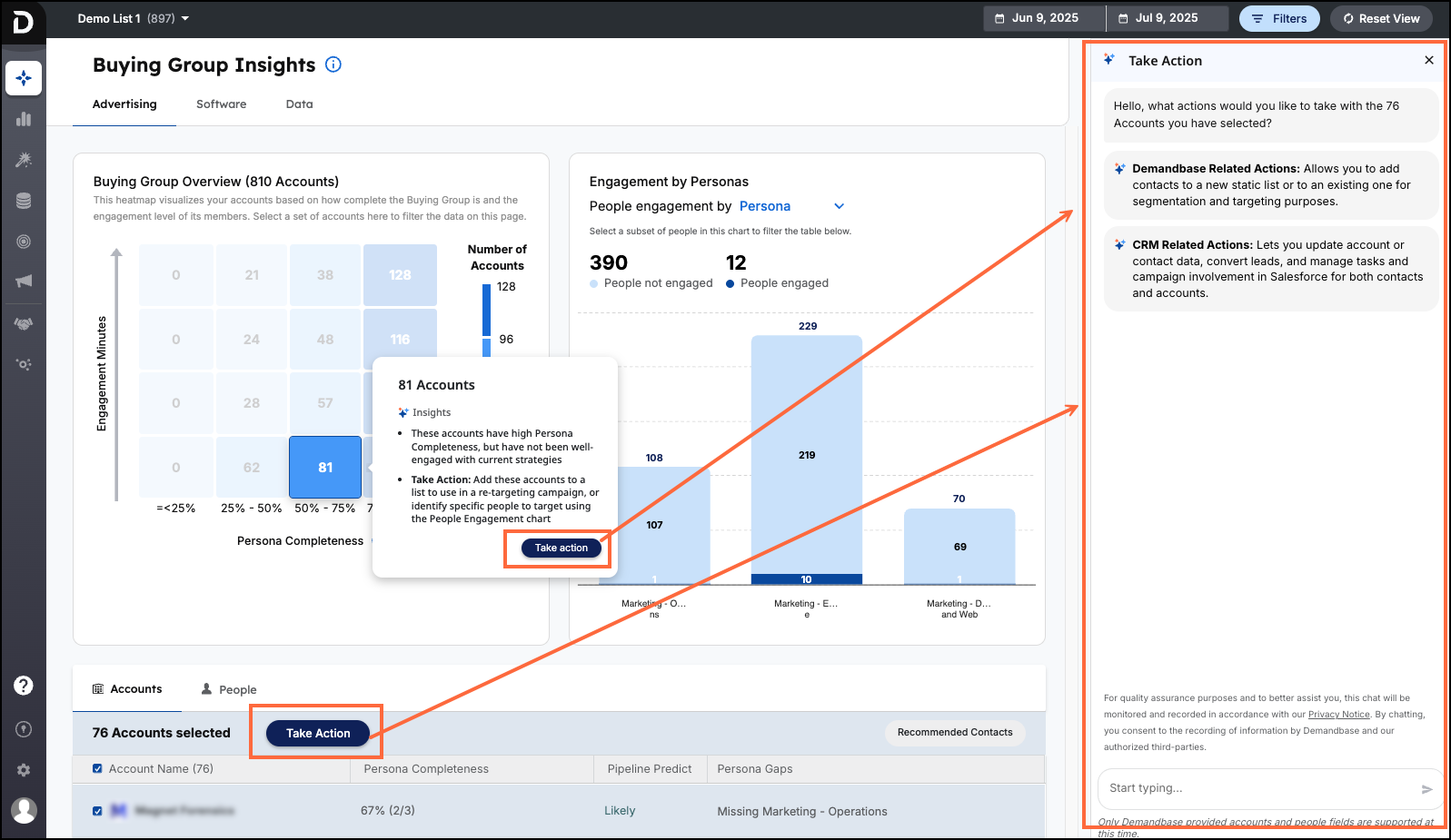Click Take action in the 81 Accounts popup
The width and height of the screenshot is (1451, 840).
[561, 548]
